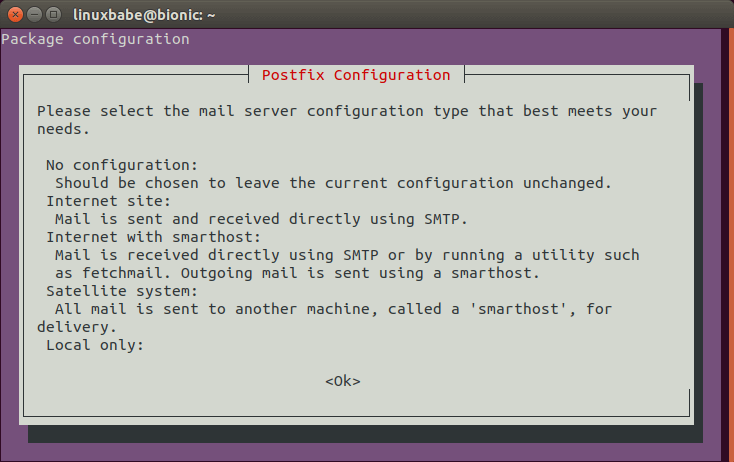This screenshot has width=734, height=462.
Task: Click the 'Internet site:' heading
Action: [109, 200]
